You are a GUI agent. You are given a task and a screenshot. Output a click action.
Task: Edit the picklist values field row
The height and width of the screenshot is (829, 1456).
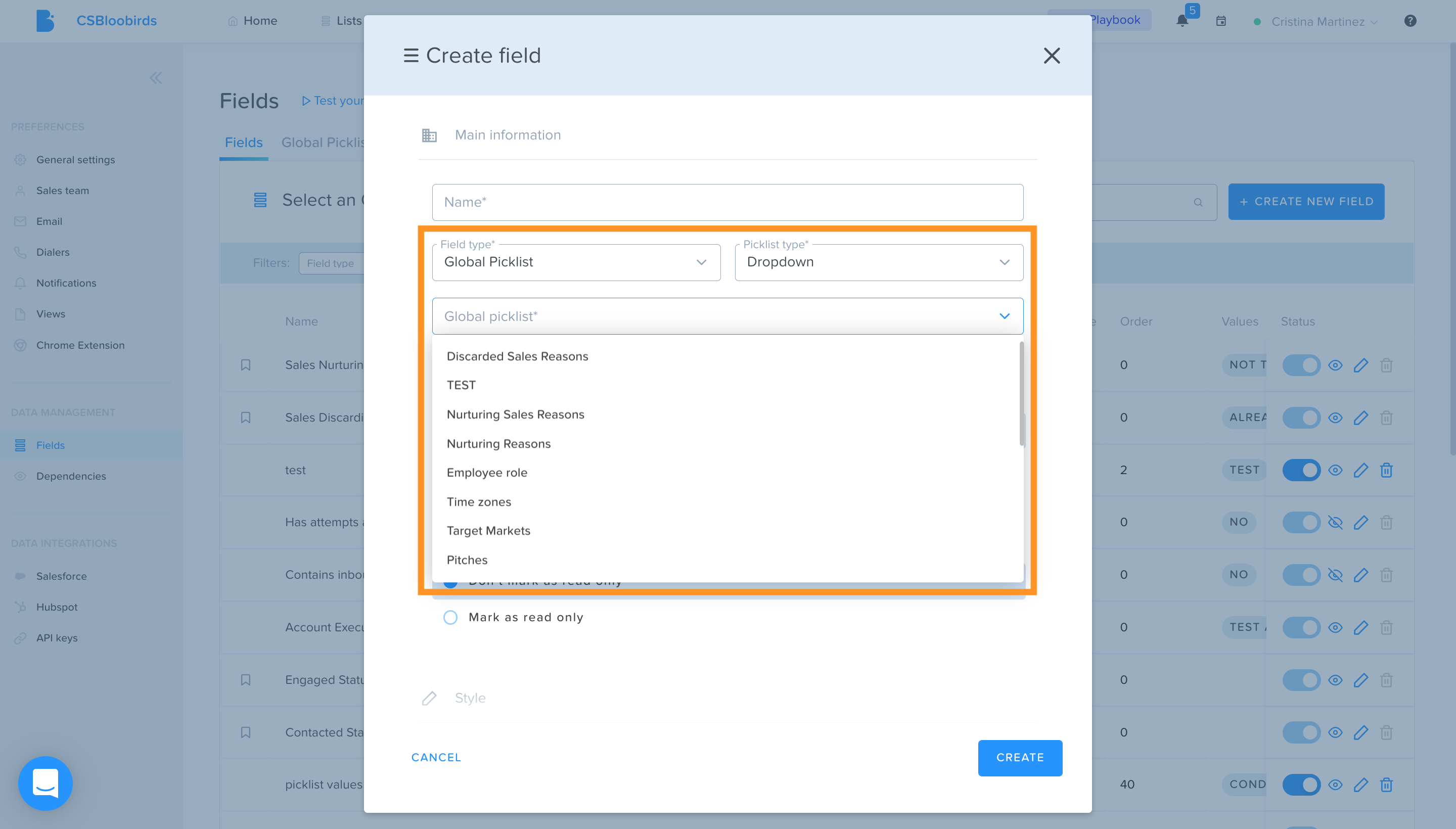pos(1360,785)
